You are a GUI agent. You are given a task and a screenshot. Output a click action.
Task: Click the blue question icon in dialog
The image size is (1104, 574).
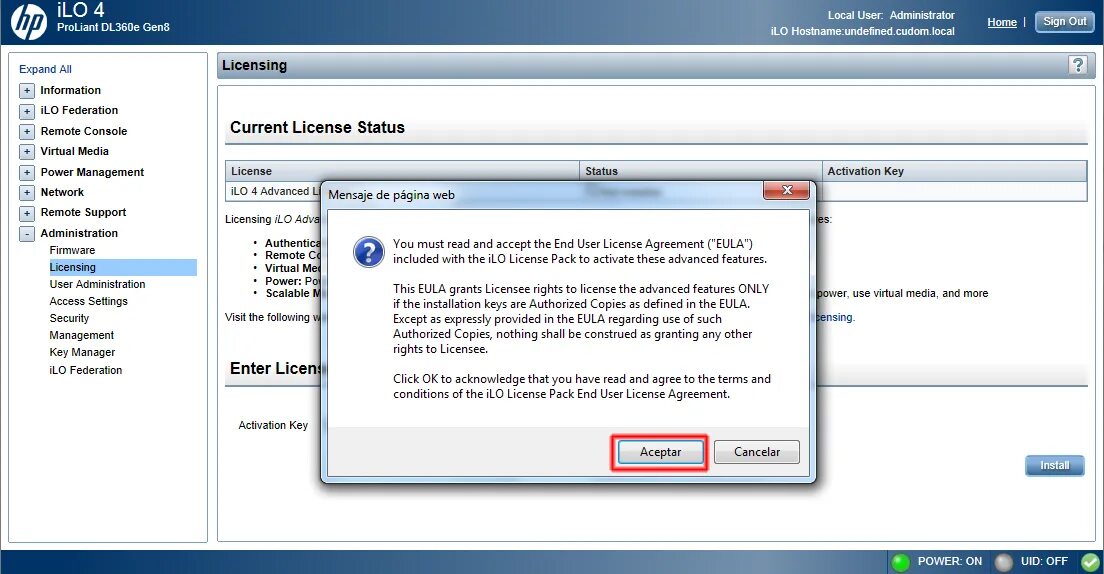pos(369,251)
